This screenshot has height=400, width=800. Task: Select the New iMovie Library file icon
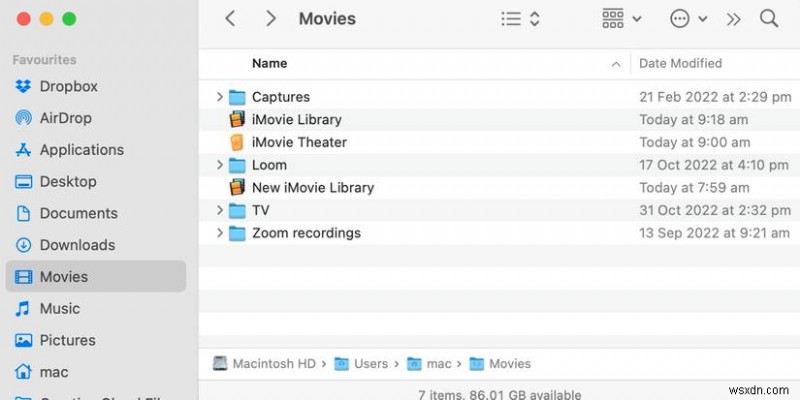click(x=237, y=187)
